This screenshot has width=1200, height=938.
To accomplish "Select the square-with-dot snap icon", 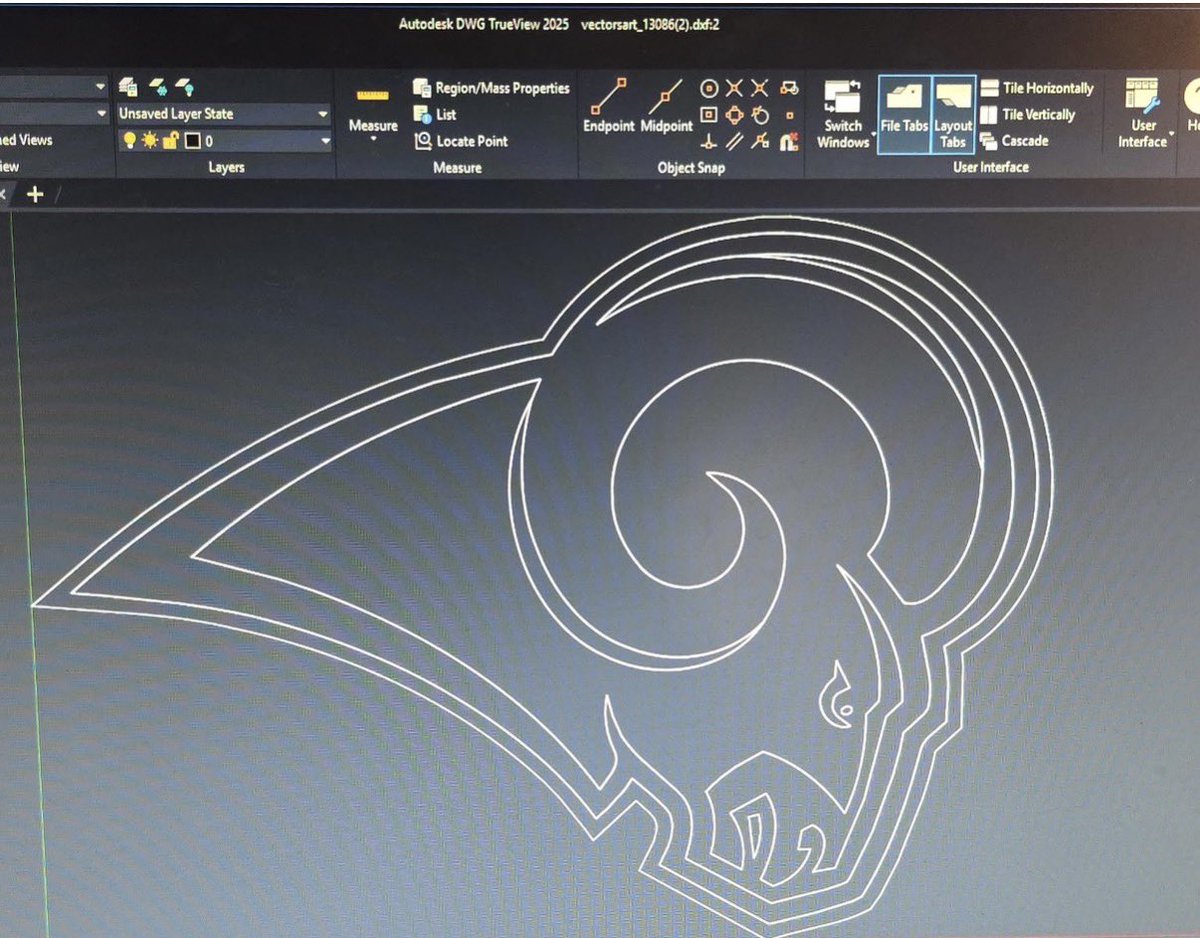I will point(709,115).
